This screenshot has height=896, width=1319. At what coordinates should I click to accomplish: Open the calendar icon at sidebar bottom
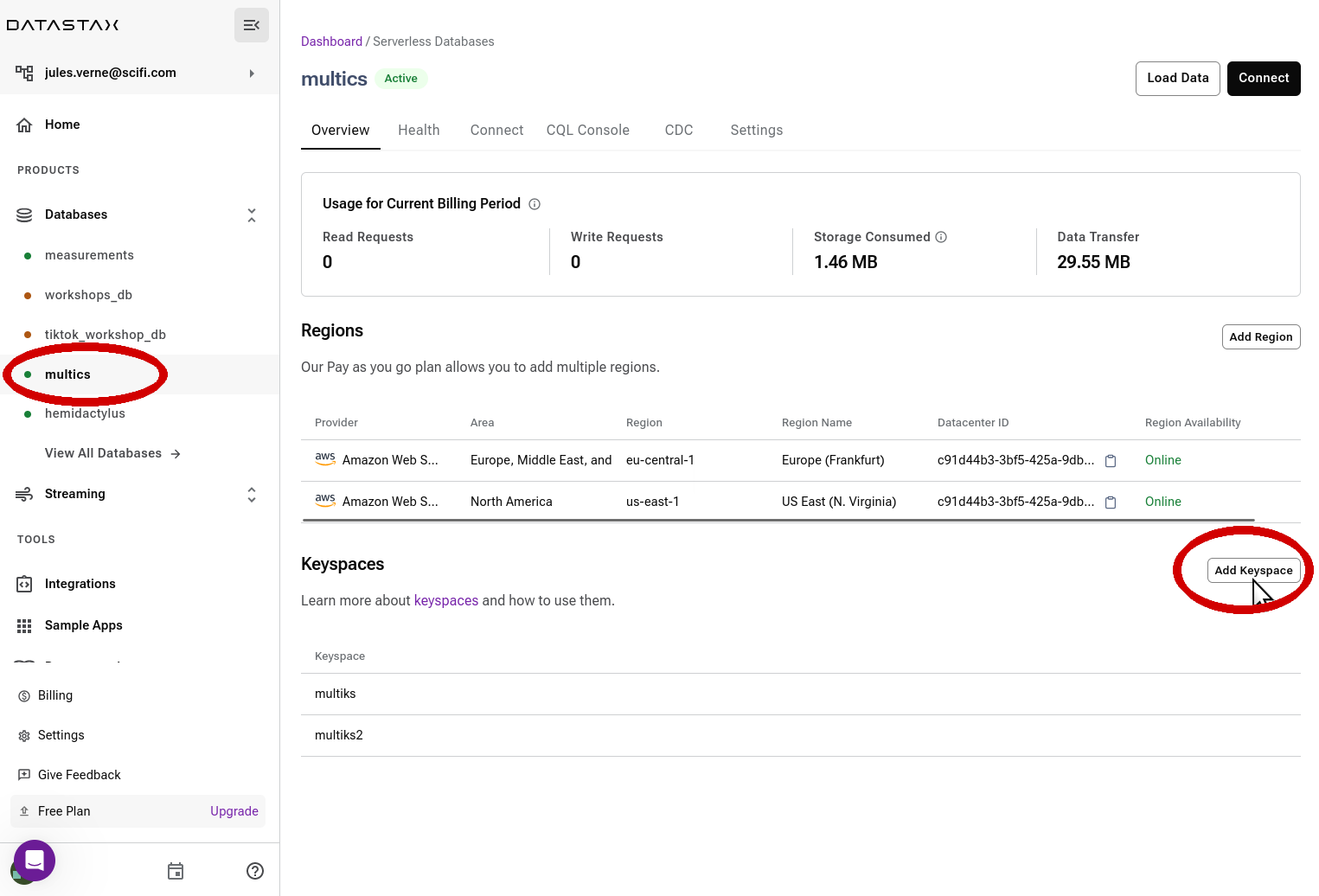pyautogui.click(x=176, y=871)
